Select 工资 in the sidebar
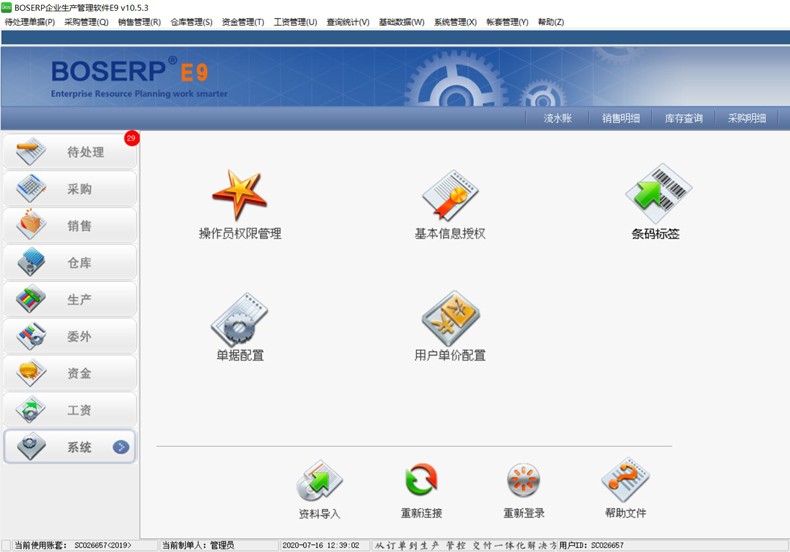This screenshot has height=552, width=790. coord(70,409)
